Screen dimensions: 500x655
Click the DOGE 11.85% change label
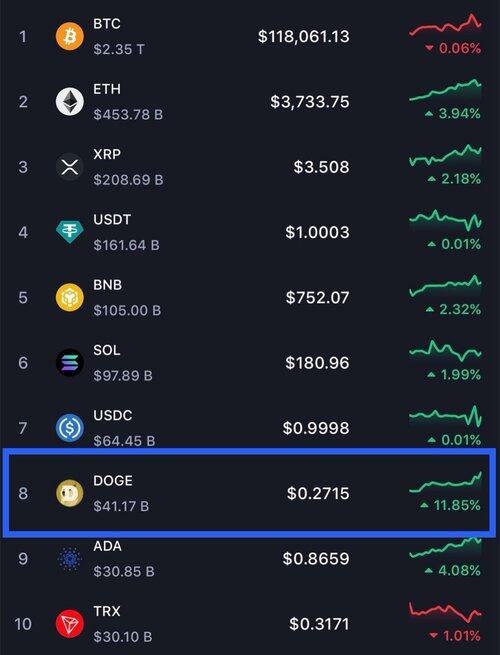click(x=451, y=505)
